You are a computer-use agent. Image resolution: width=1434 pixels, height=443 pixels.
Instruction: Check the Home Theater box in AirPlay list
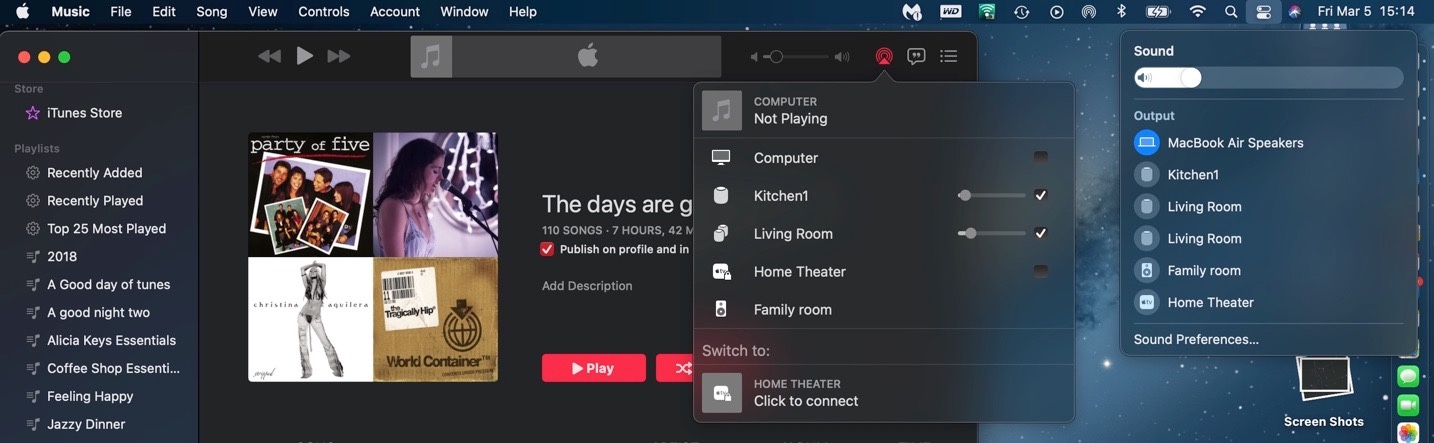[1041, 271]
